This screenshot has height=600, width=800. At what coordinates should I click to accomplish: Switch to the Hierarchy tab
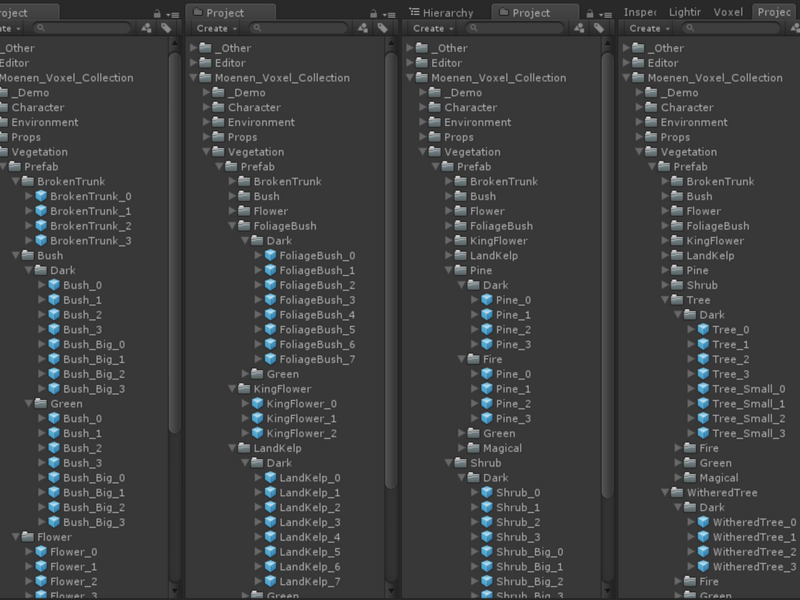tap(442, 13)
